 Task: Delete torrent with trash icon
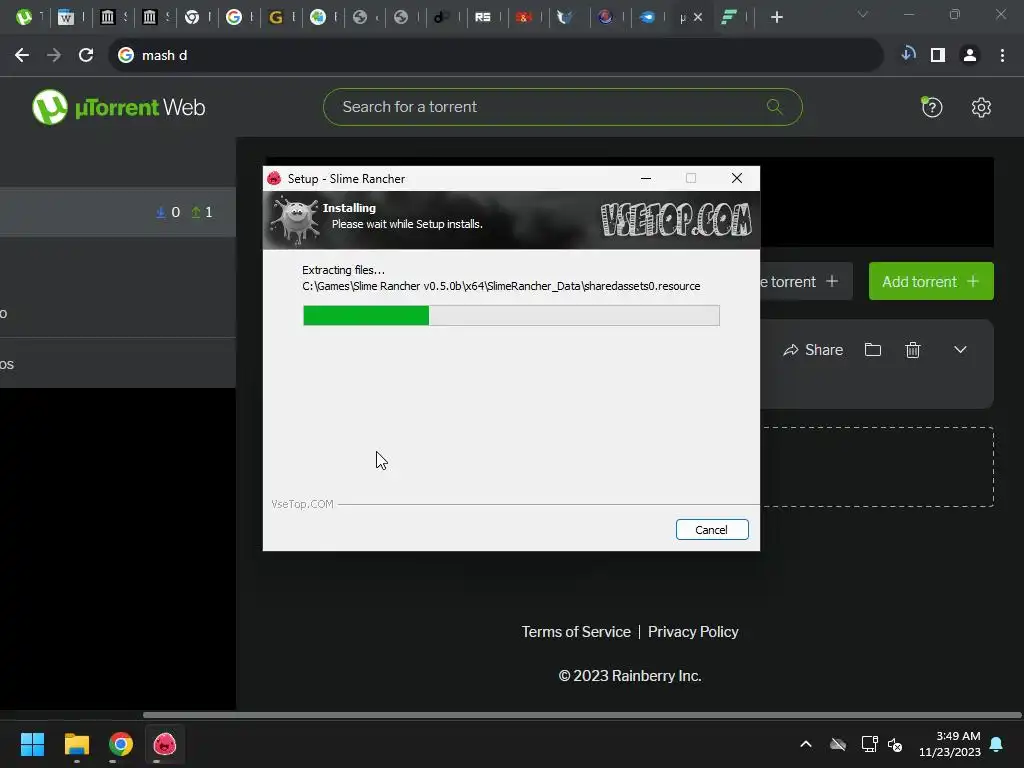point(913,350)
